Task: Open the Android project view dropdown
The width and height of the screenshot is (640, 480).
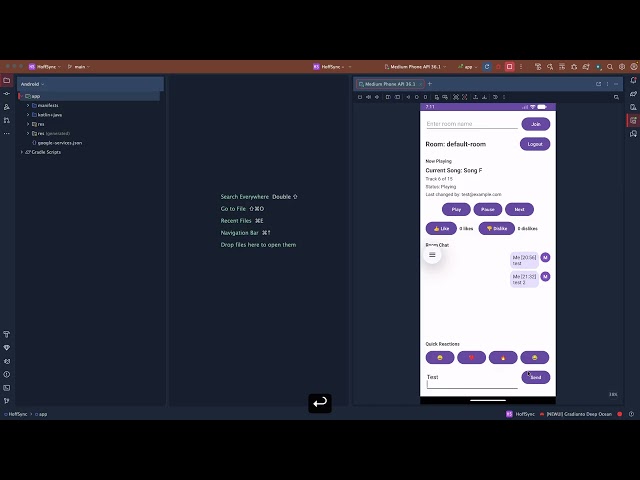Action: (x=32, y=84)
